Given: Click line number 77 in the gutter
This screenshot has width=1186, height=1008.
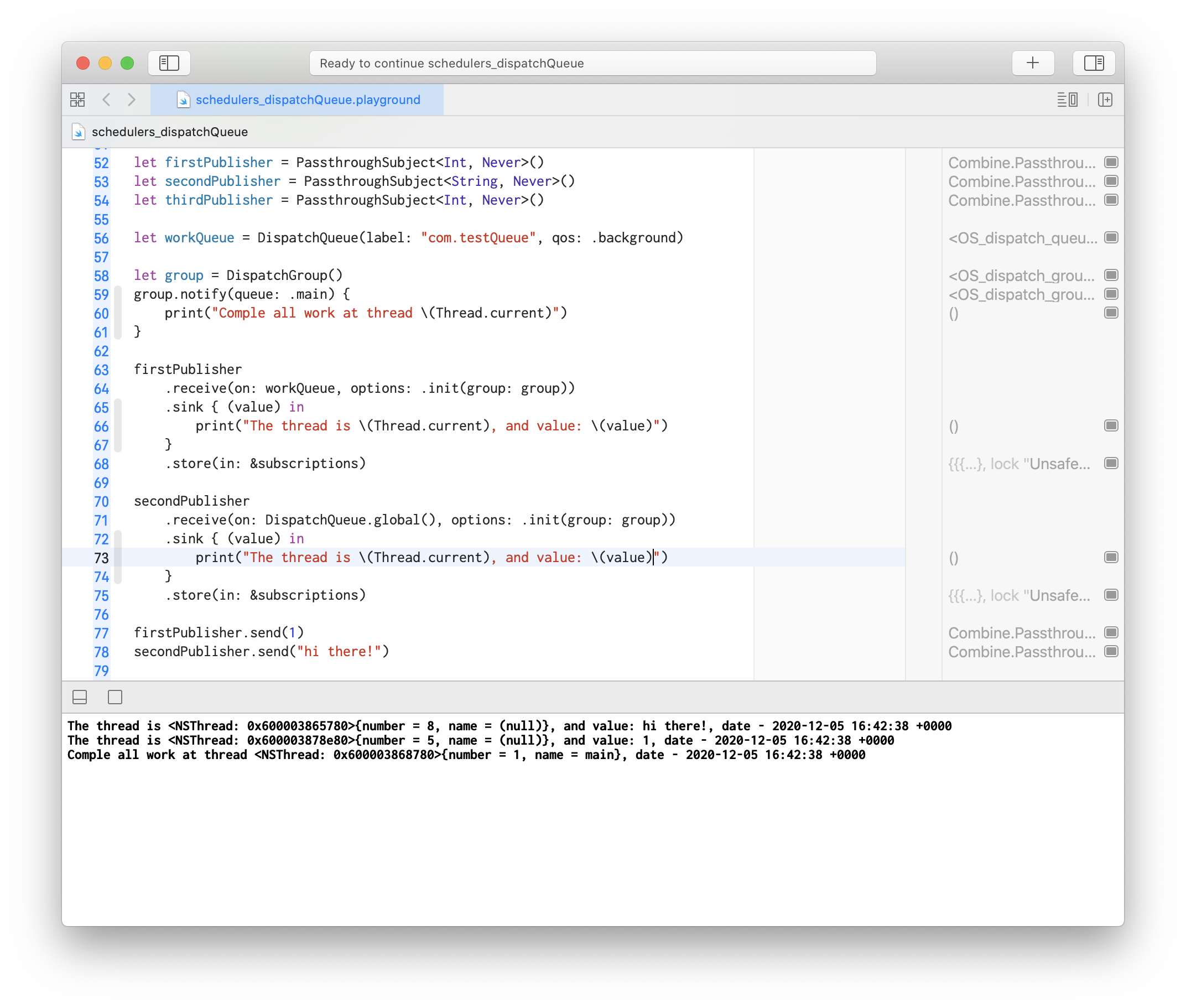Looking at the screenshot, I should pyautogui.click(x=101, y=633).
